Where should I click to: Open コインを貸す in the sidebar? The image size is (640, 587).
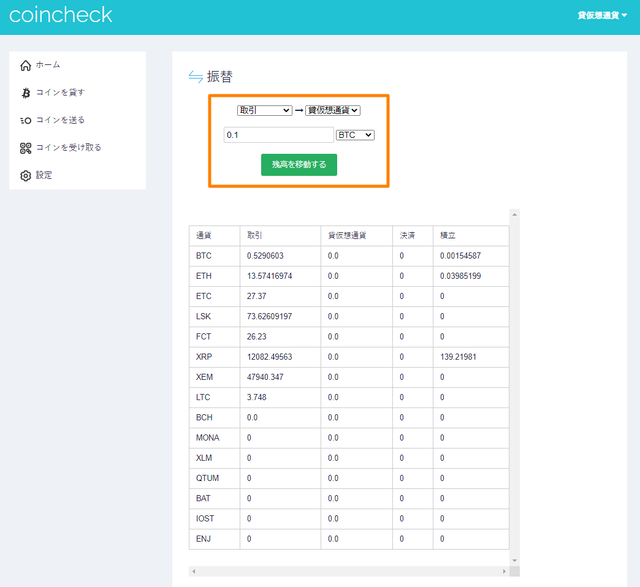pos(60,93)
